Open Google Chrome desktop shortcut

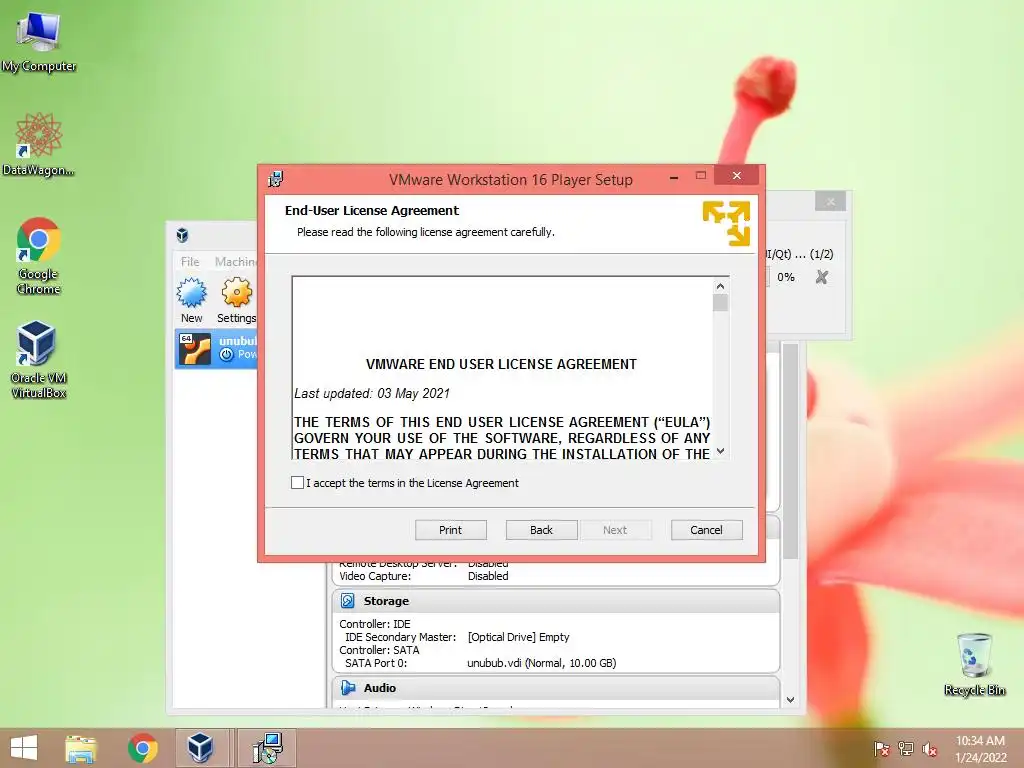pos(39,256)
